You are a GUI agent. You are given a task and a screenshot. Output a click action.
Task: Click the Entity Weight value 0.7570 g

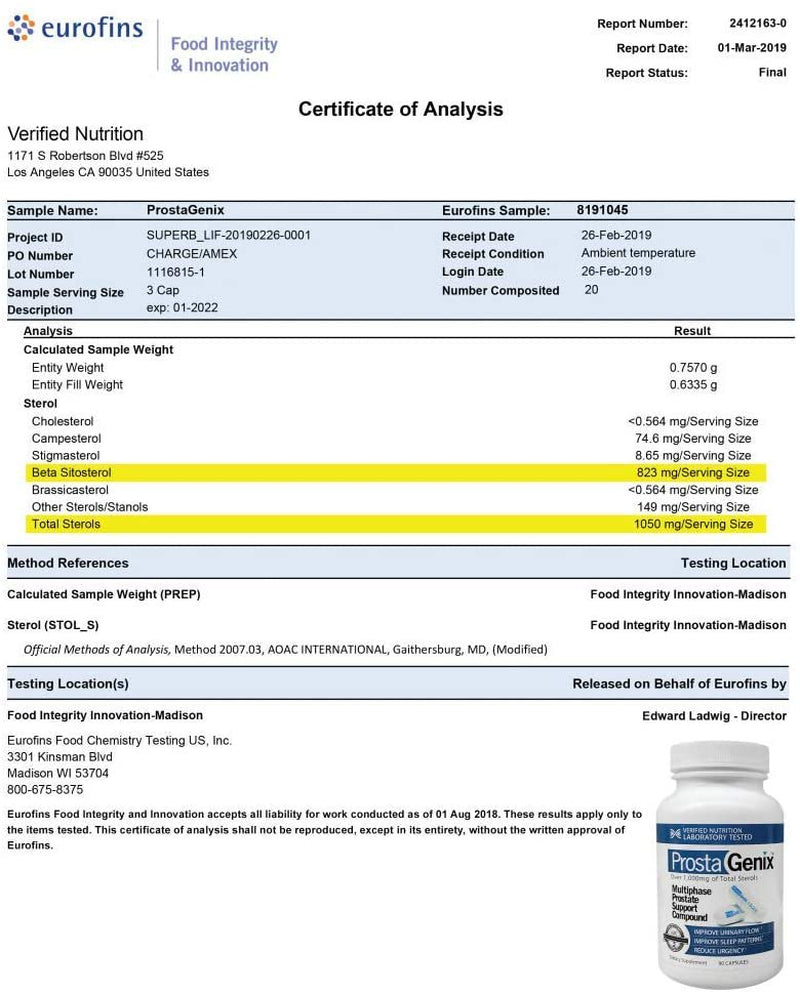point(692,367)
